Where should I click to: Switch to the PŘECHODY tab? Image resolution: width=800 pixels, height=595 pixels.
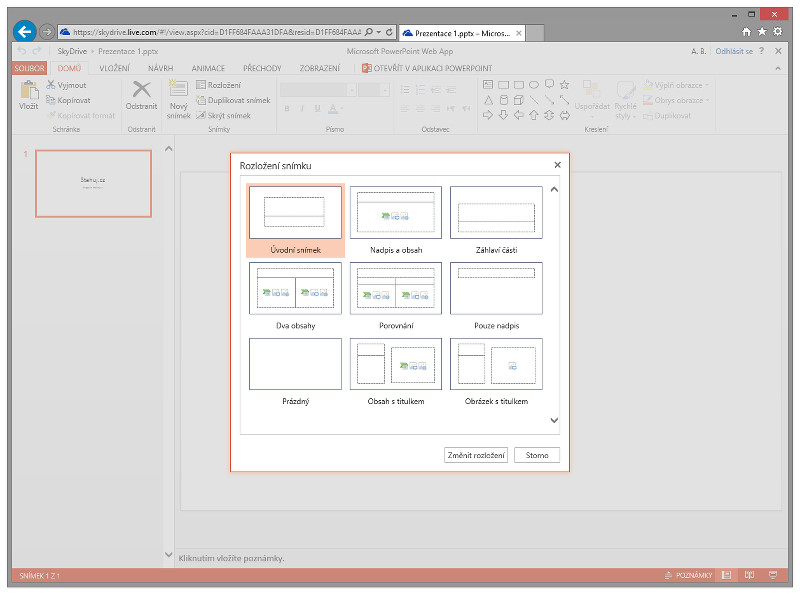point(262,68)
